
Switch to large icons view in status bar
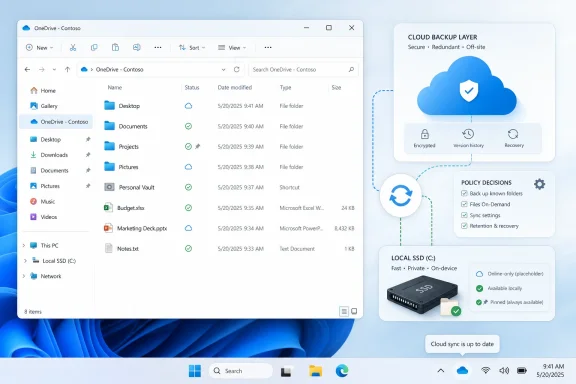point(354,311)
